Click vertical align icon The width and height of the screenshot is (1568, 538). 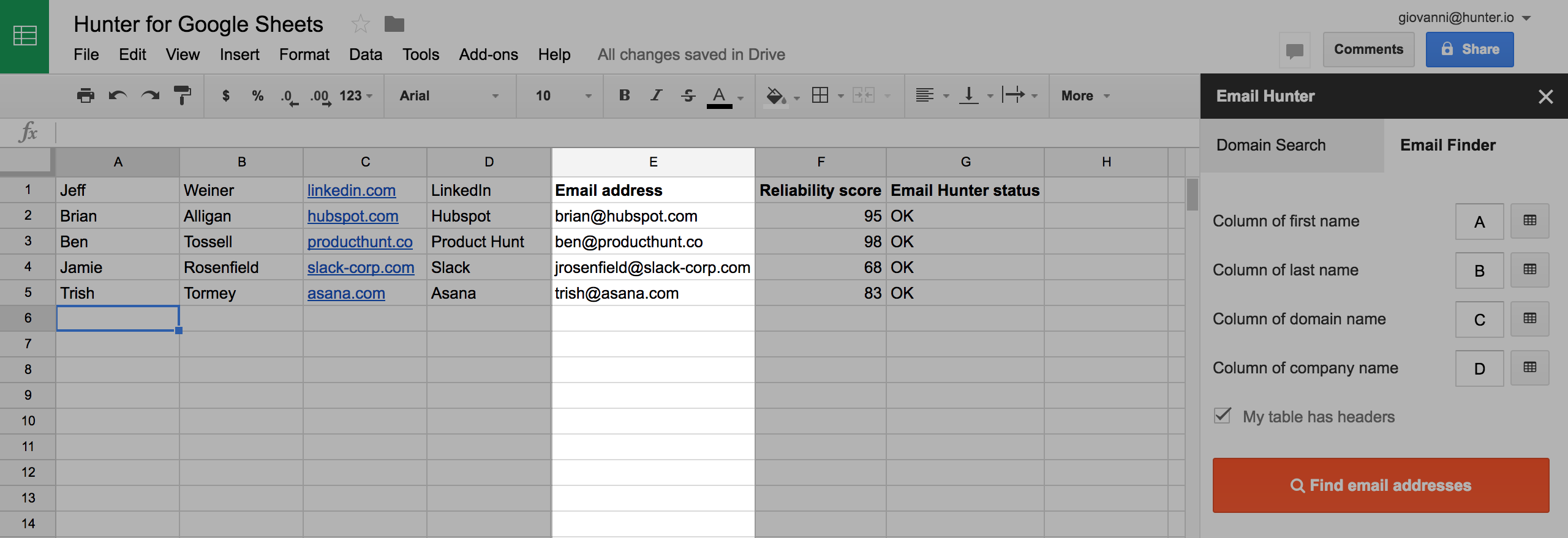[x=968, y=95]
